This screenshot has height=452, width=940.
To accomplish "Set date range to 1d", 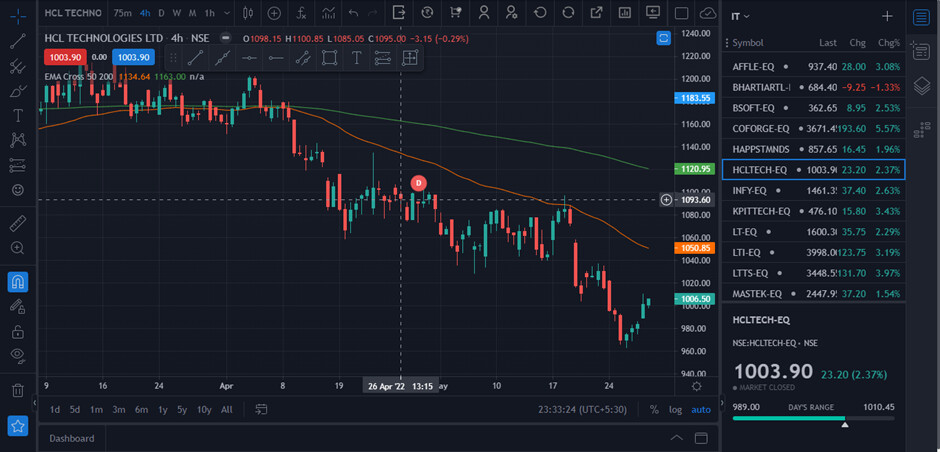I will pyautogui.click(x=55, y=410).
